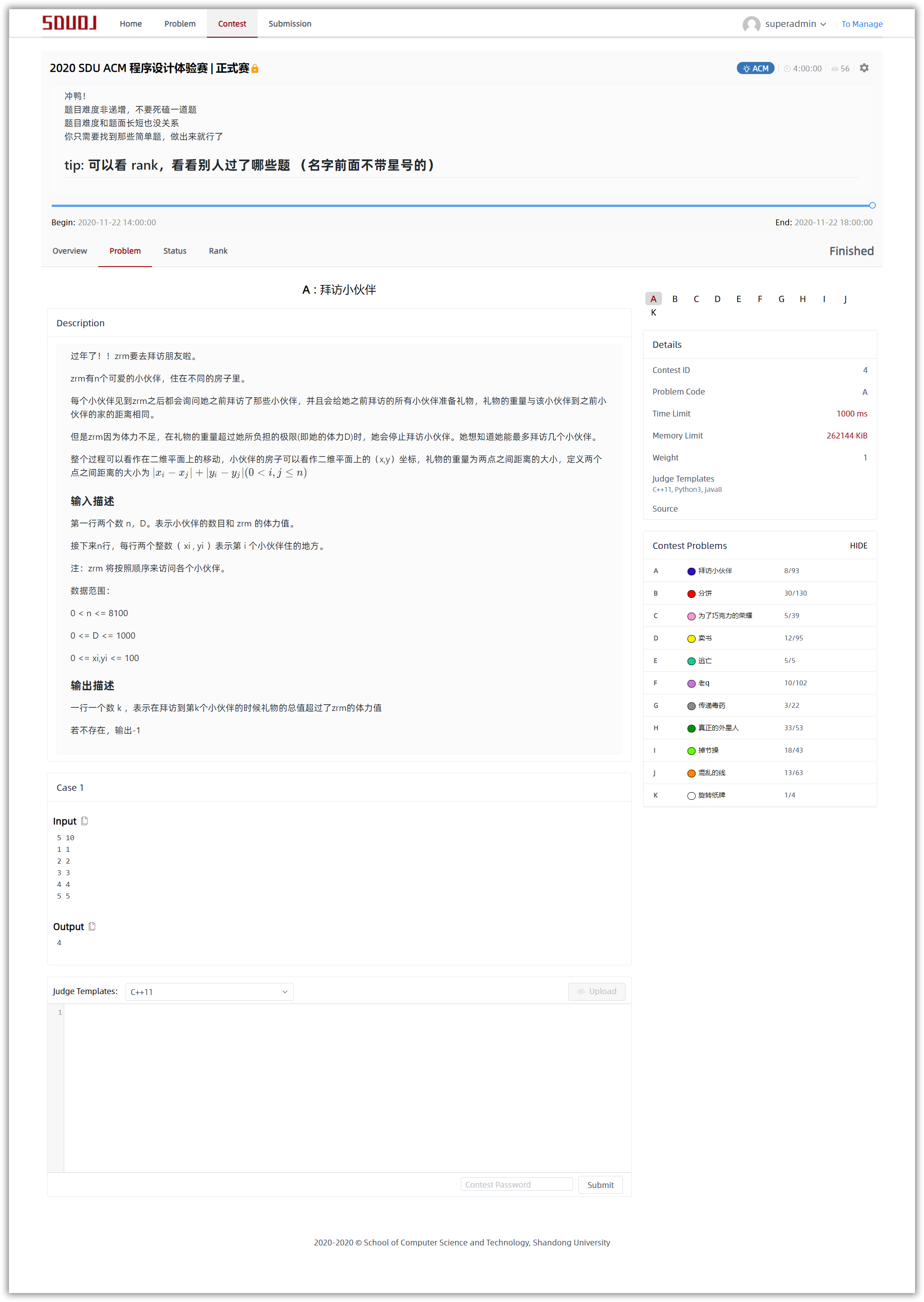Select problem letter K in selector
Viewport: 924px width, 1302px height.
tap(653, 312)
